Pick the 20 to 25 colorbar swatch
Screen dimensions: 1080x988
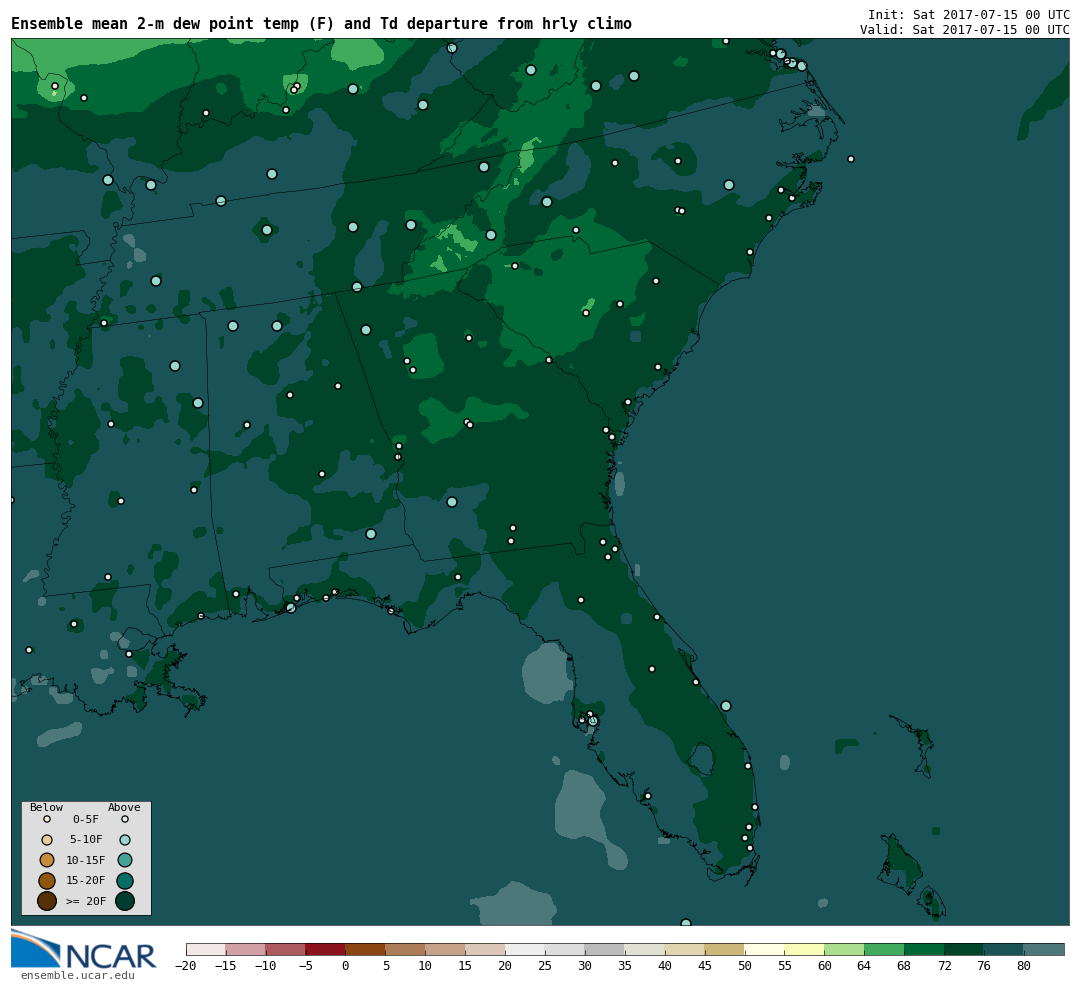pyautogui.click(x=526, y=949)
